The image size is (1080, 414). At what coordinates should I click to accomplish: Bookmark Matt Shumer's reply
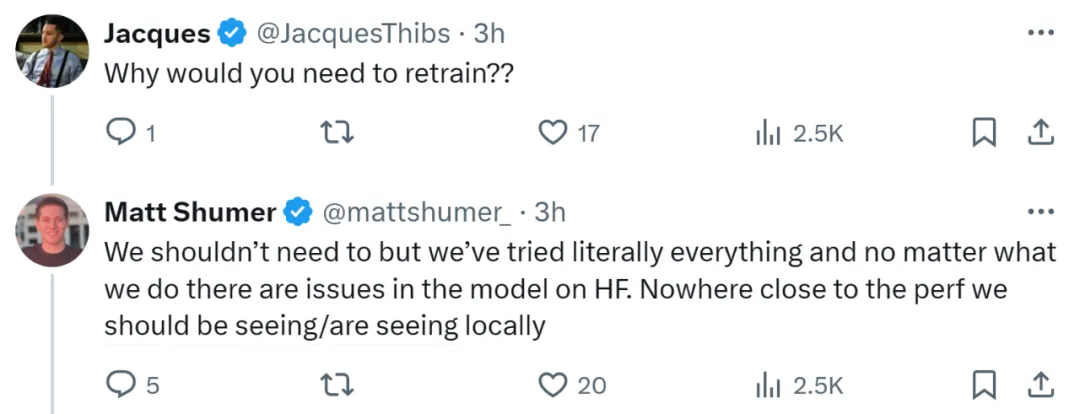tap(982, 386)
